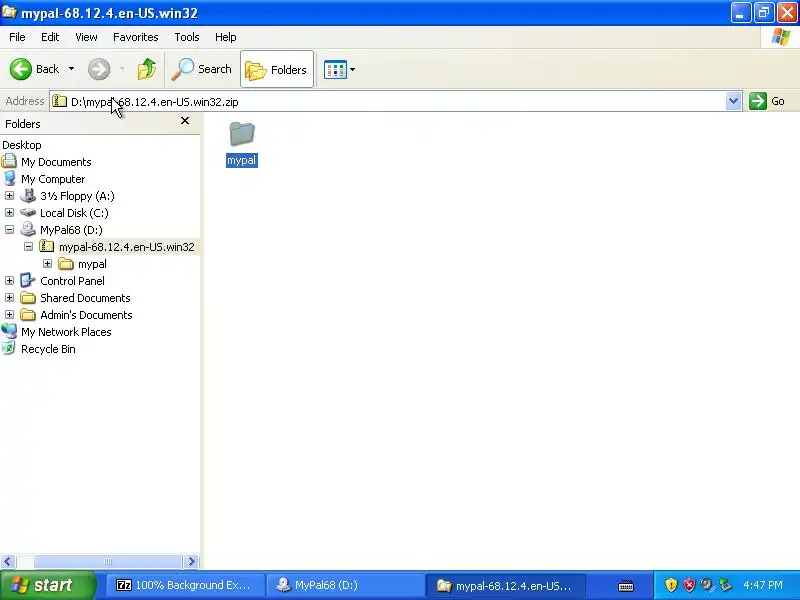Expand the Control Panel node
Viewport: 800px width, 600px height.
pos(9,281)
